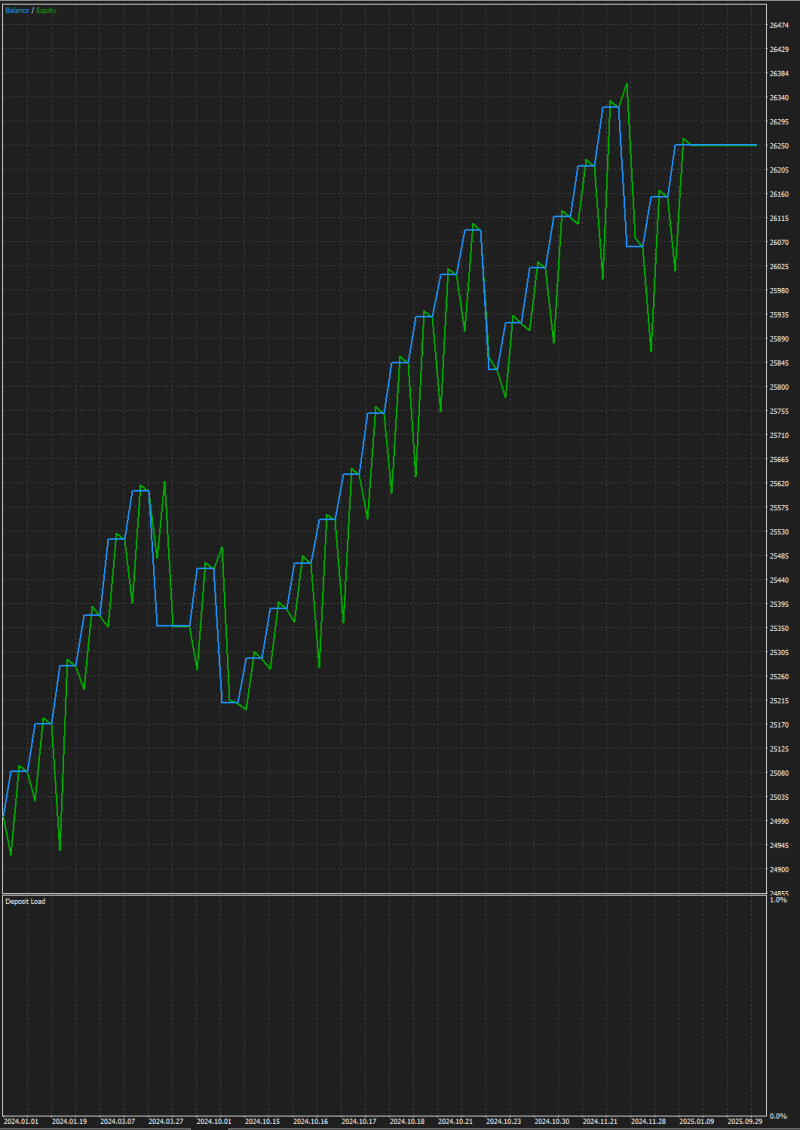Click the 26070 axis value
The image size is (800, 1130).
coord(778,242)
